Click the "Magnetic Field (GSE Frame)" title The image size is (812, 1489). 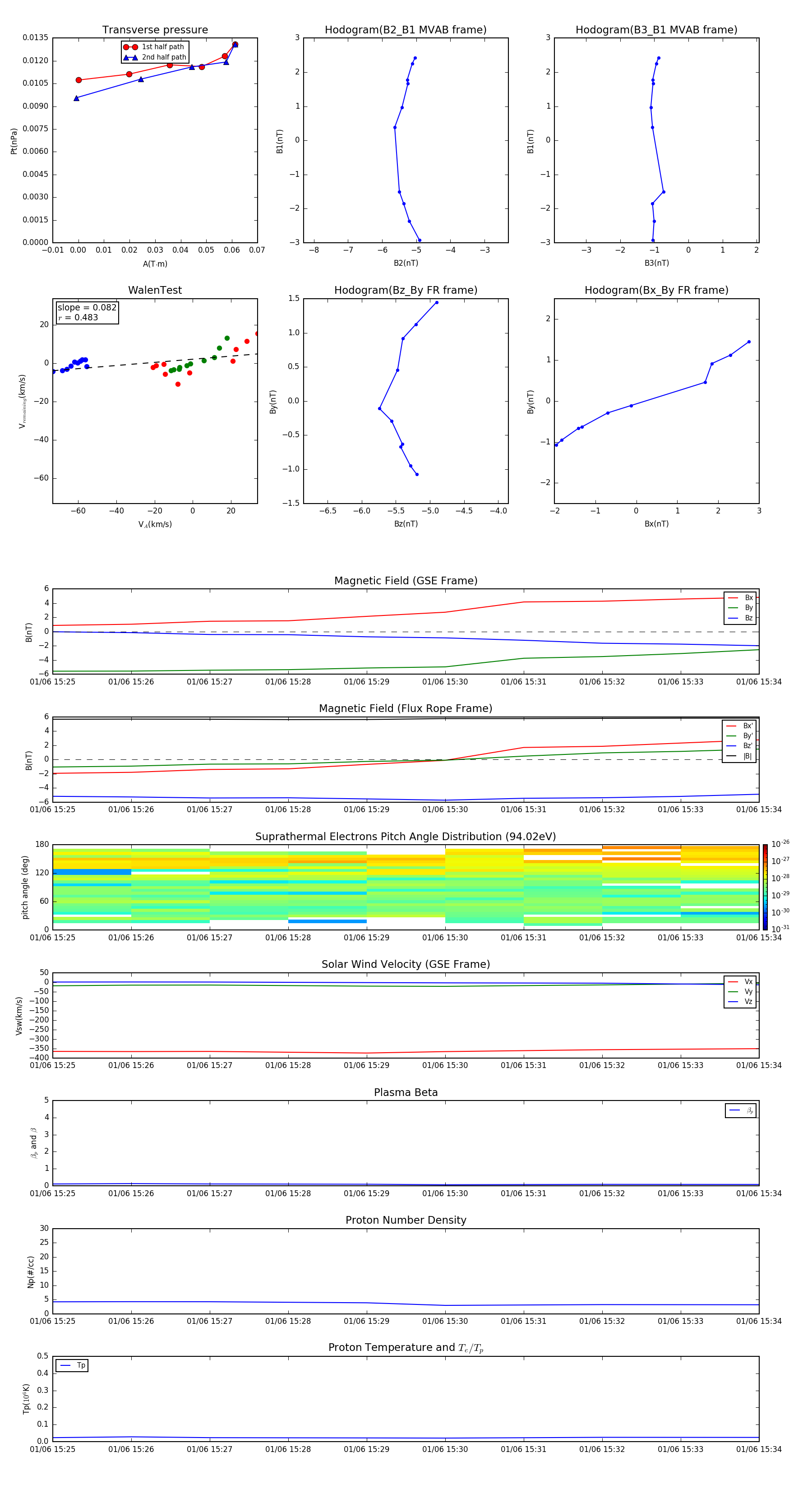point(406,581)
